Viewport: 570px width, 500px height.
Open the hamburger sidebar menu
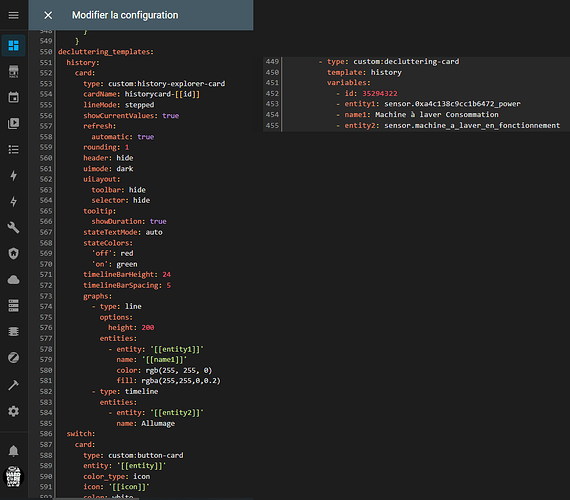(13, 15)
